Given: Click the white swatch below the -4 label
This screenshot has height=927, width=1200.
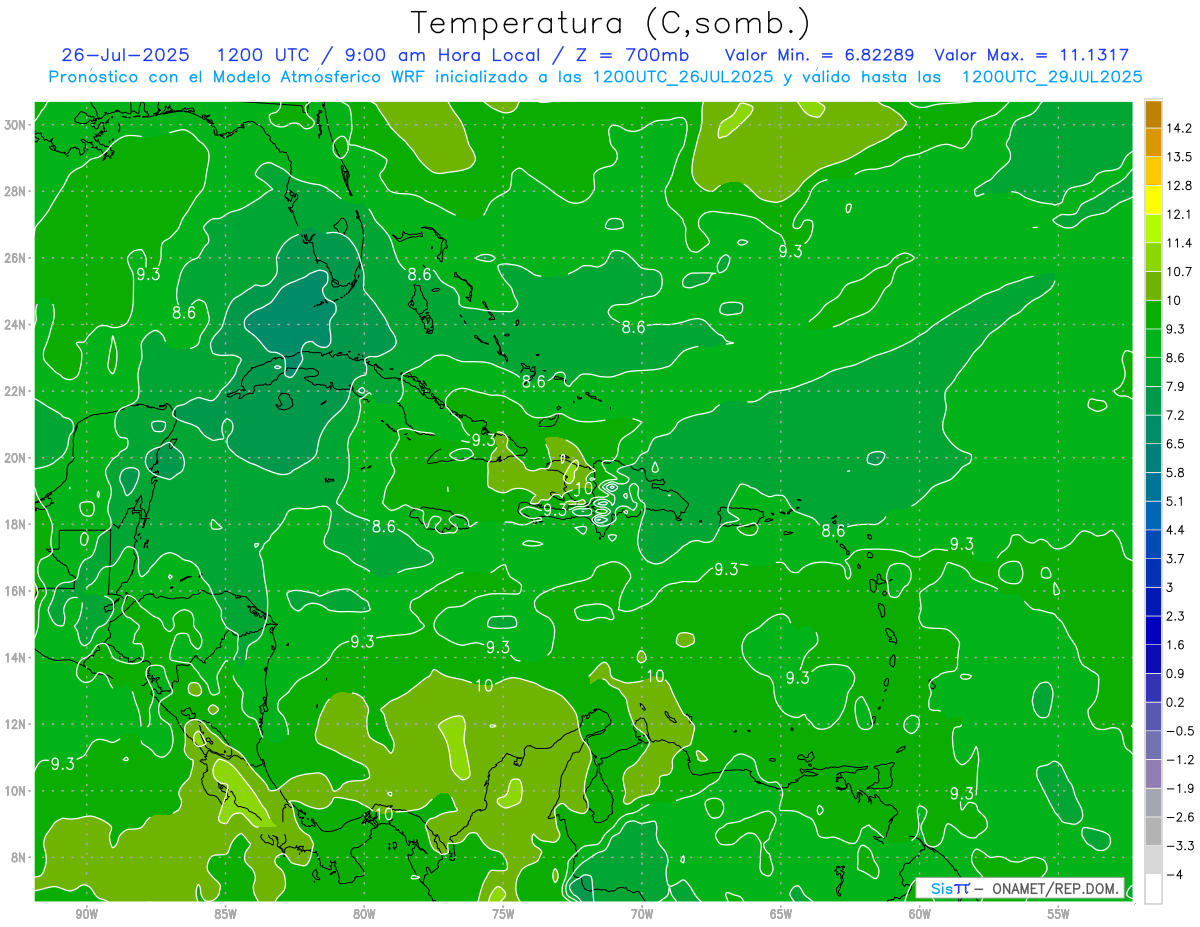Looking at the screenshot, I should click(1153, 888).
